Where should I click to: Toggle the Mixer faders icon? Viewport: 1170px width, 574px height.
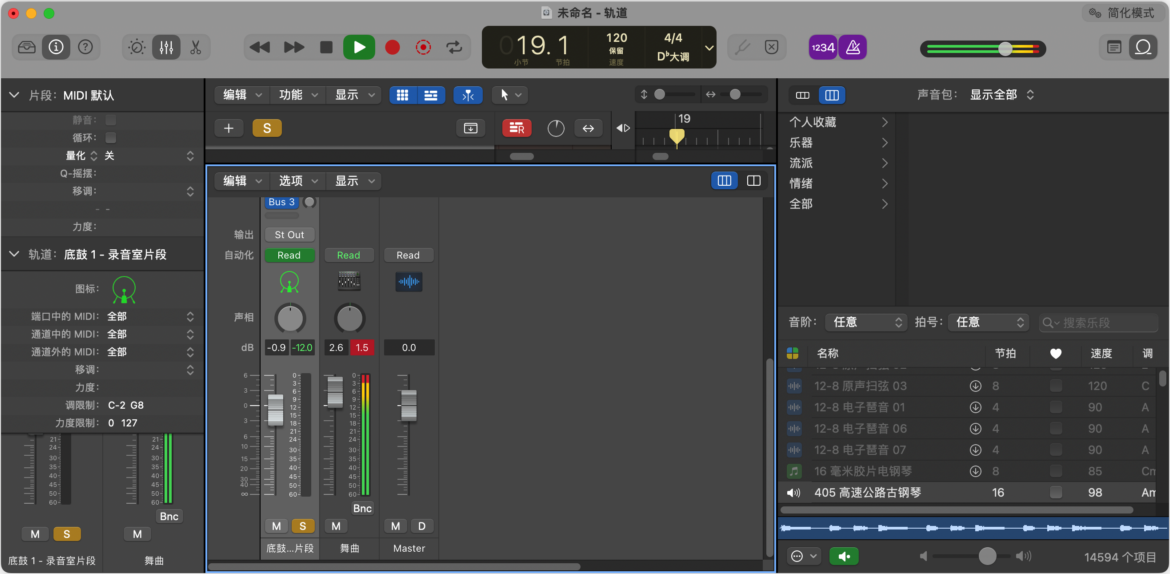166,47
